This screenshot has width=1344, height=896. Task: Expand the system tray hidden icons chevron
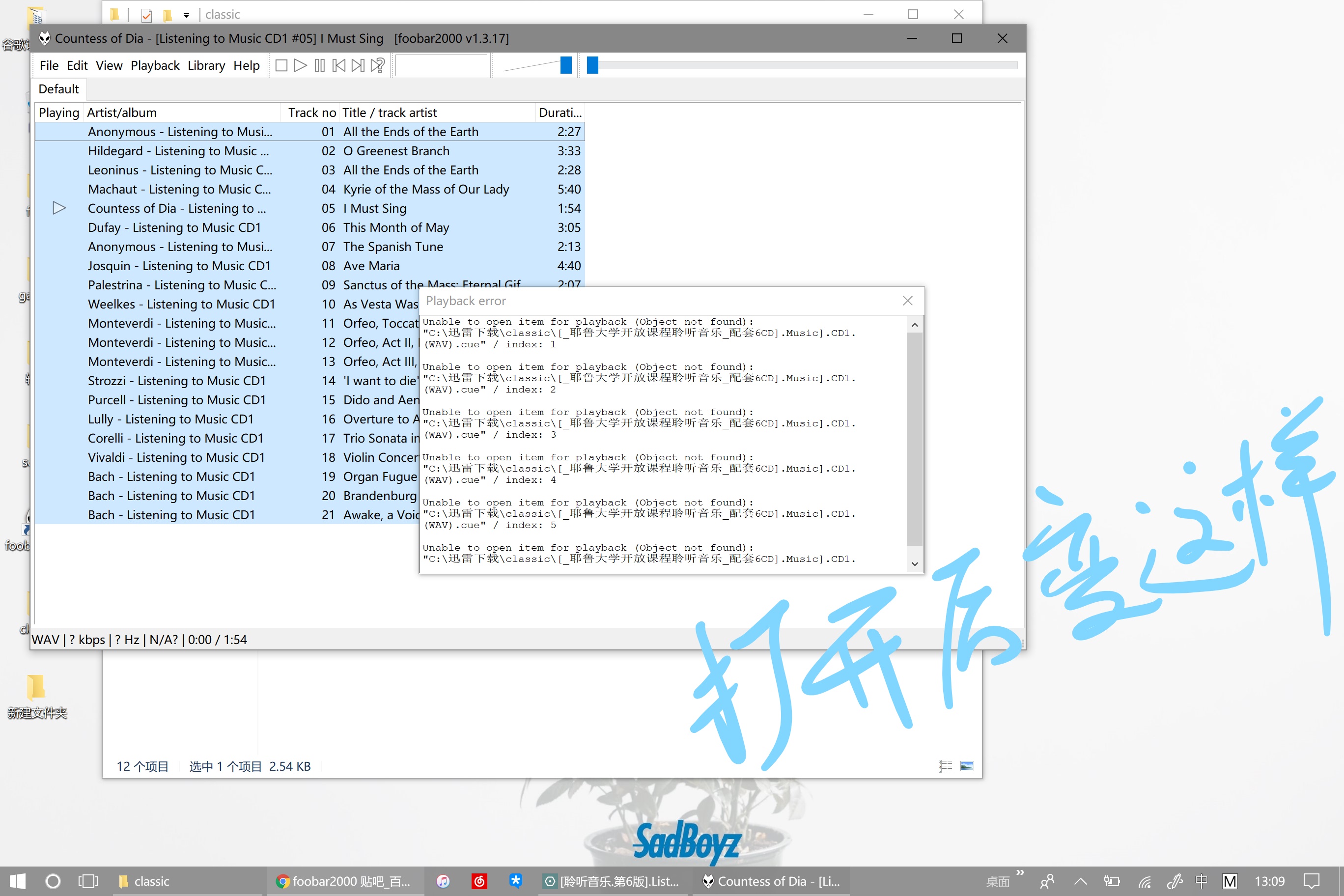click(1080, 881)
